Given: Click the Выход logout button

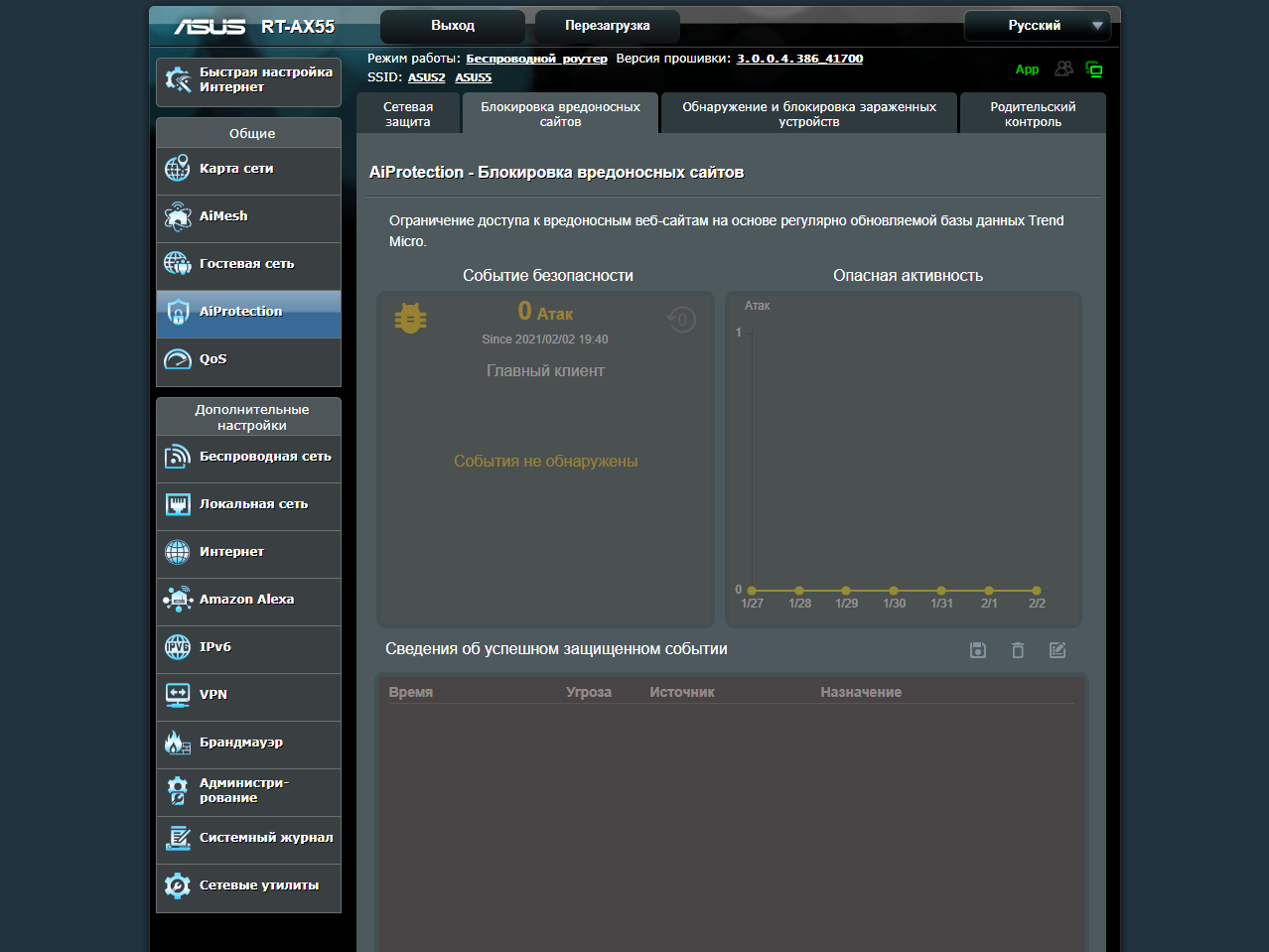Looking at the screenshot, I should 453,26.
